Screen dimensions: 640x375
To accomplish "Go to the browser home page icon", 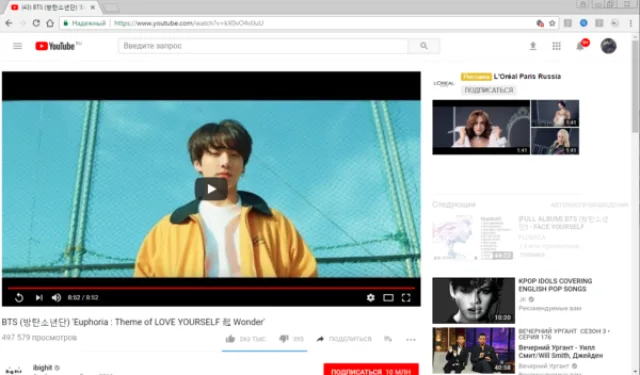I will [x=50, y=23].
